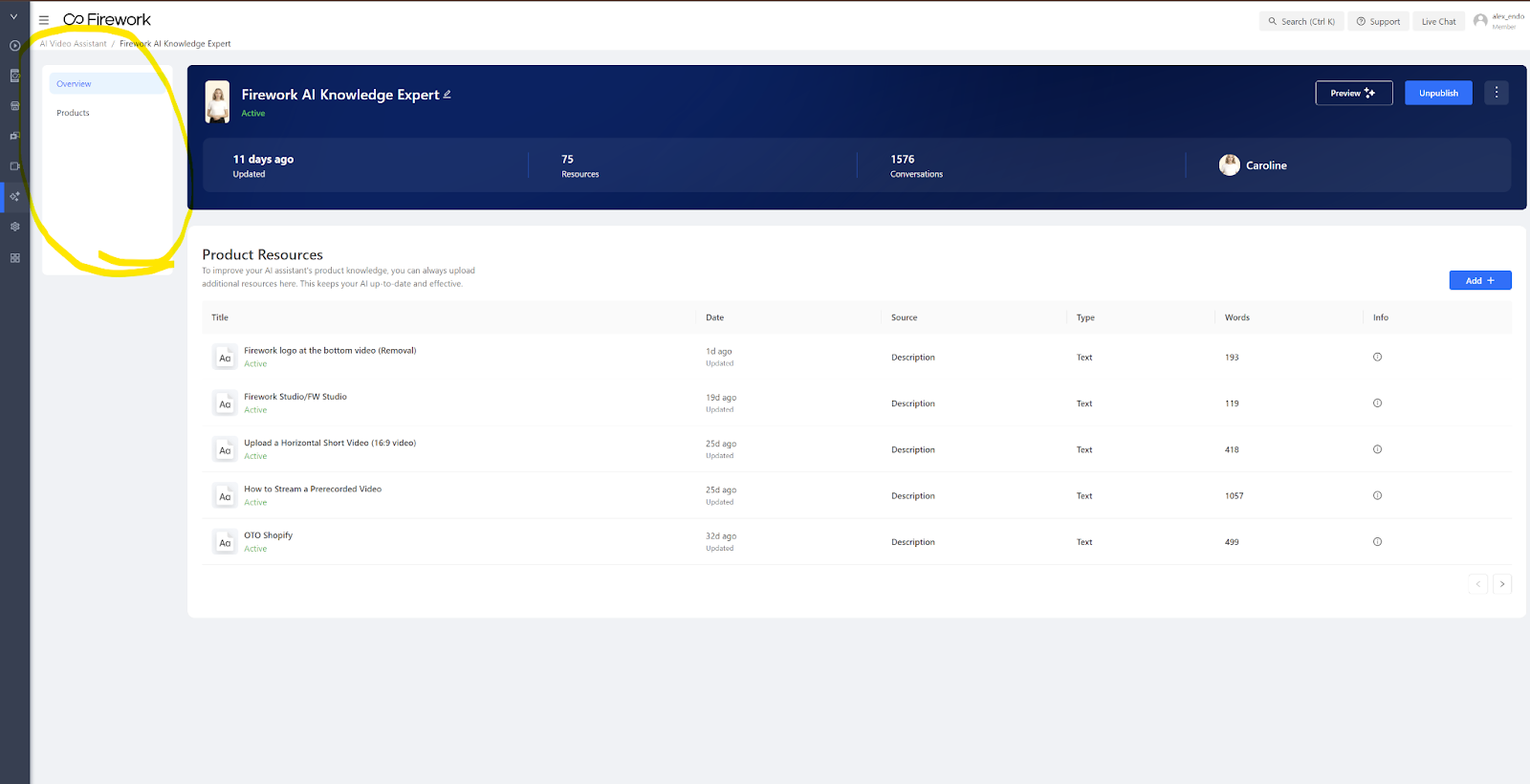The image size is (1530, 784).
Task: Open the AI sparkles sidebar icon
Action: (x=14, y=197)
